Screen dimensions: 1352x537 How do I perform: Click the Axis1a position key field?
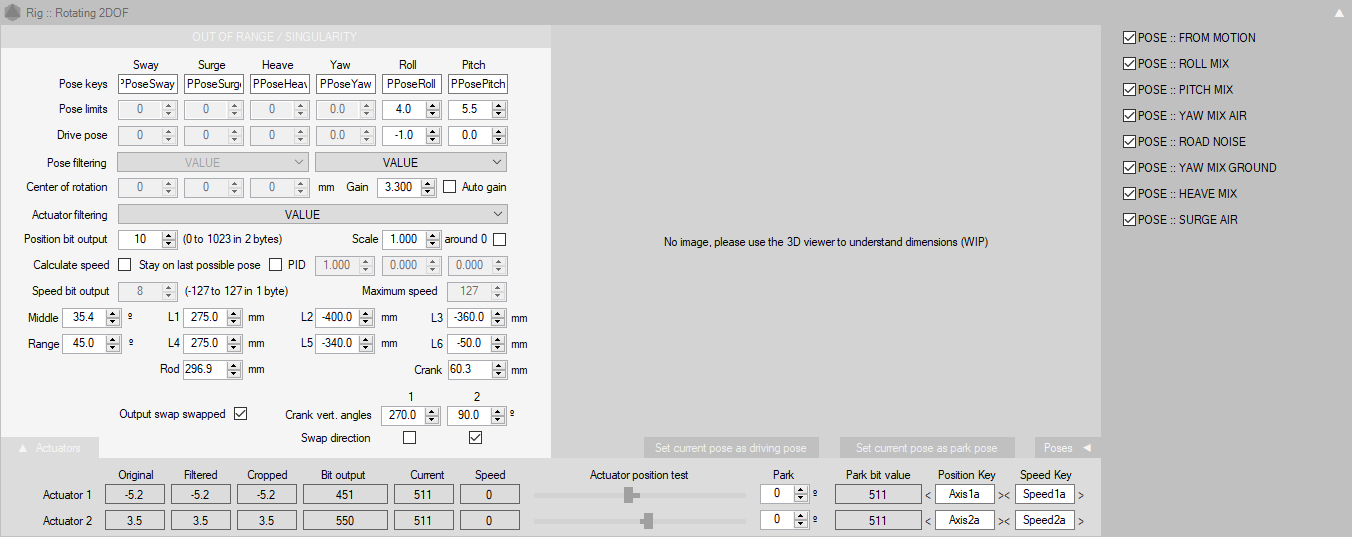coord(965,493)
